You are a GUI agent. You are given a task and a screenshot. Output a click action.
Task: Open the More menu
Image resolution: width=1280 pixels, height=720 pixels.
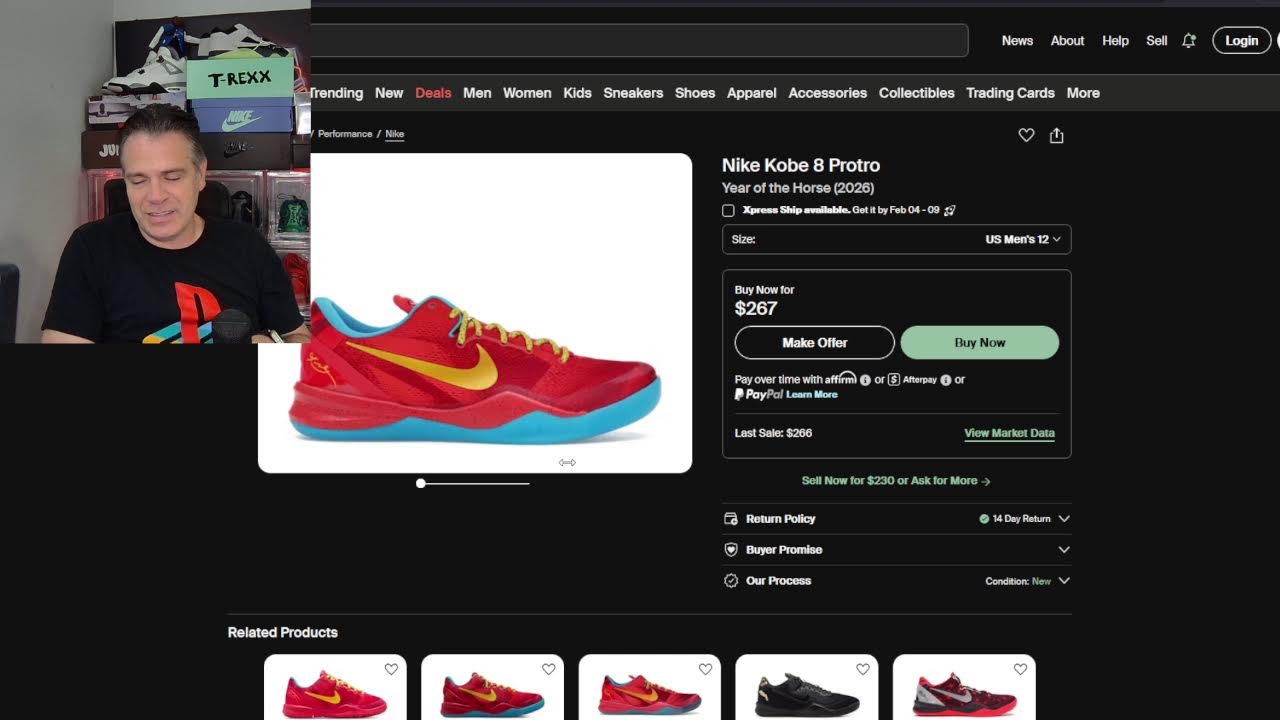click(1083, 93)
